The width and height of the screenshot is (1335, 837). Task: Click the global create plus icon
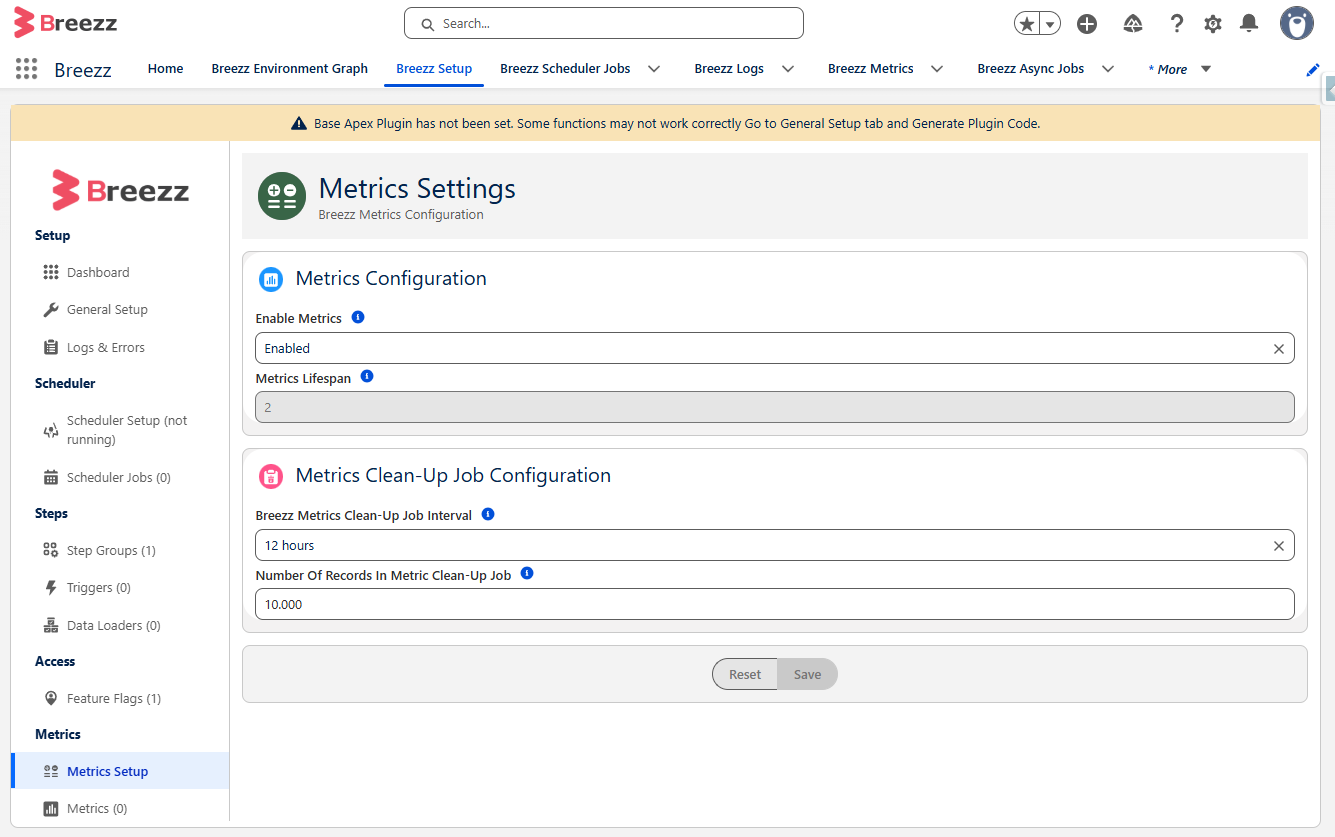pyautogui.click(x=1087, y=24)
